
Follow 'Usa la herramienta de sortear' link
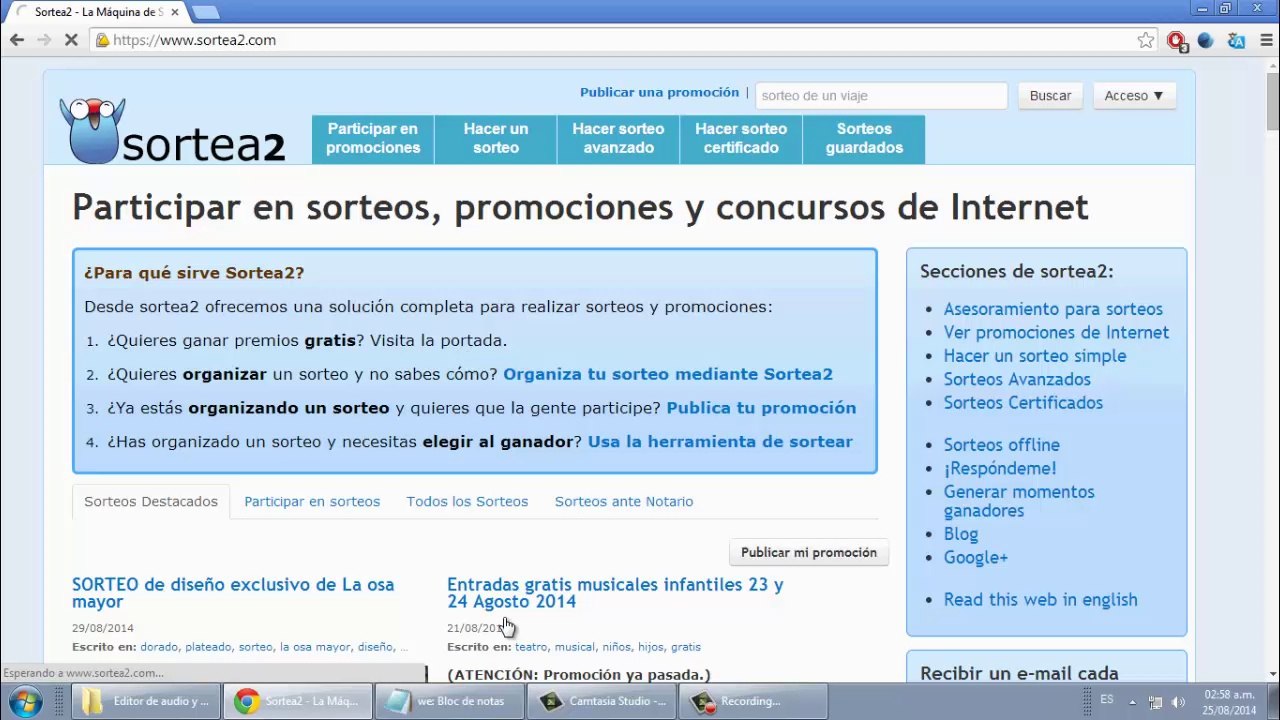[x=720, y=442]
